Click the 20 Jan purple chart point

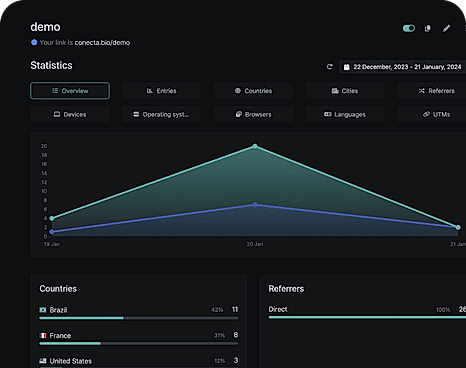point(255,205)
